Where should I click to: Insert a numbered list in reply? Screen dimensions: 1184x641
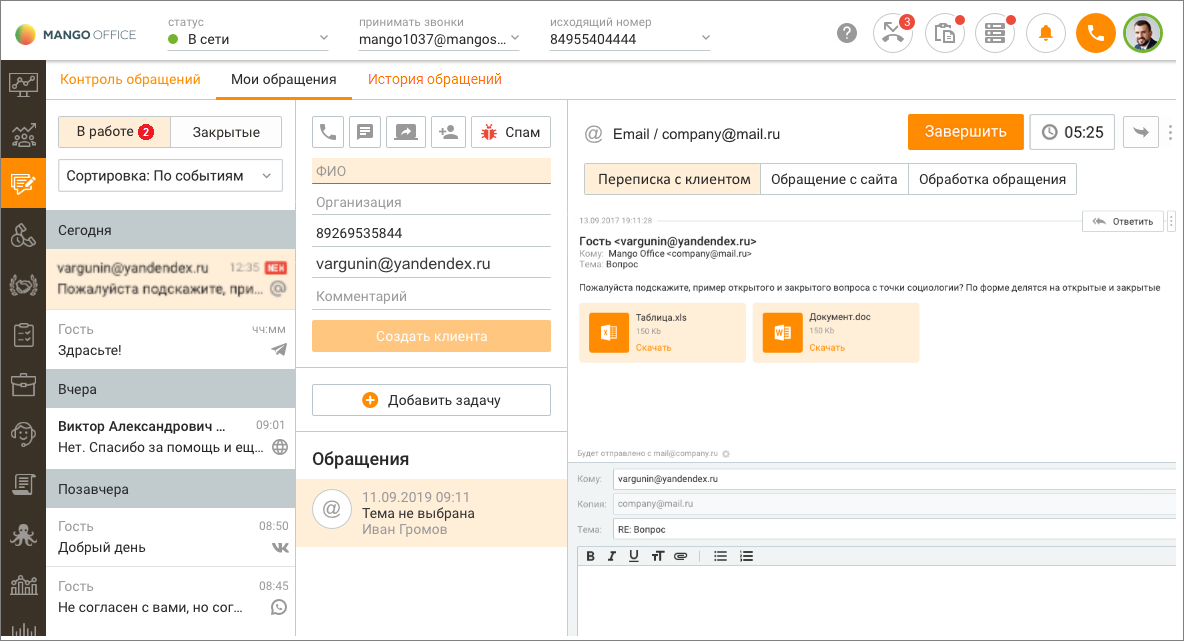pos(746,556)
